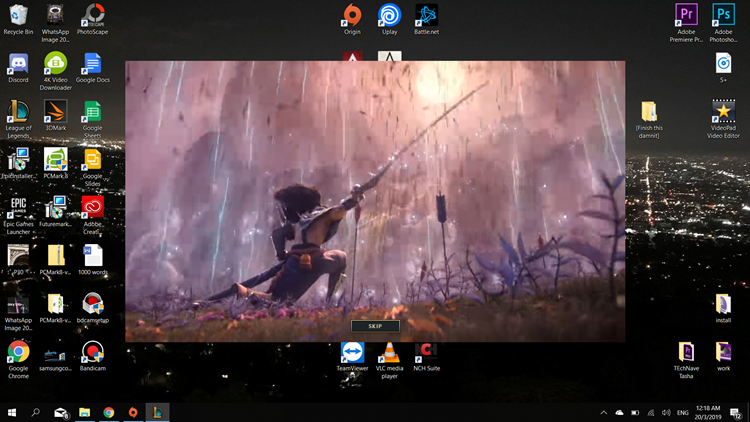Select the VideoPad Video Editor icon
Viewport: 750px width, 422px height.
tap(723, 119)
